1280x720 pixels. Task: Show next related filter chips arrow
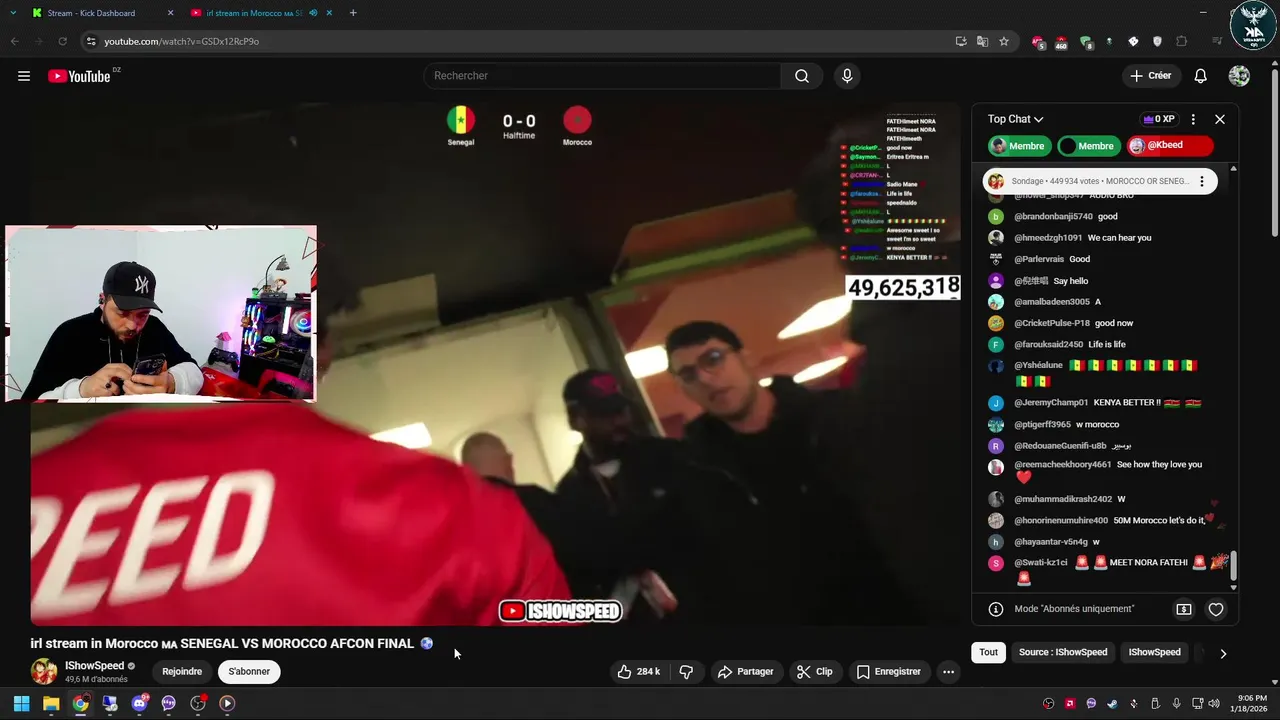(x=1222, y=653)
